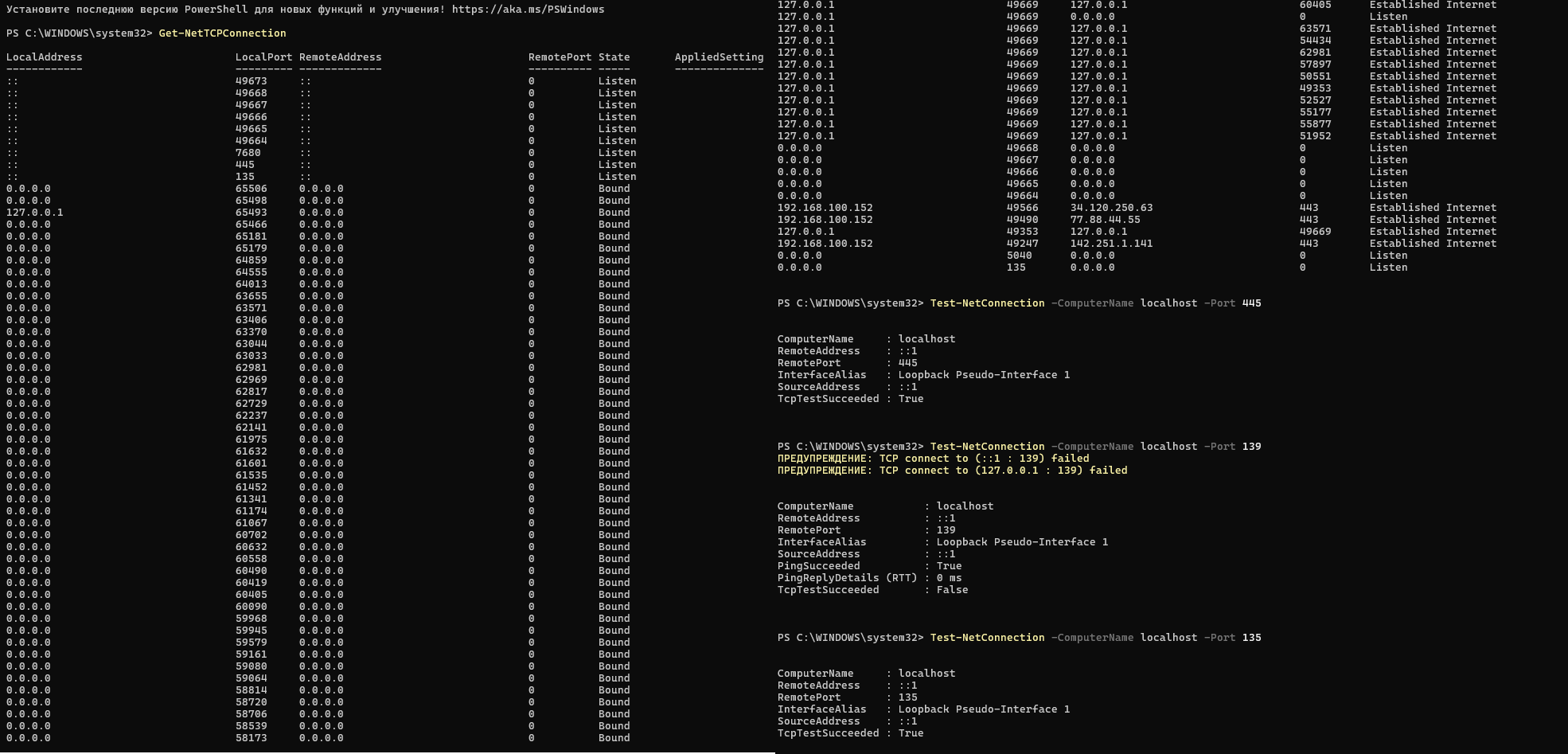Viewport: 1568px width, 754px height.
Task: Click the TcpTestSucceeded : False line
Action: coord(873,590)
